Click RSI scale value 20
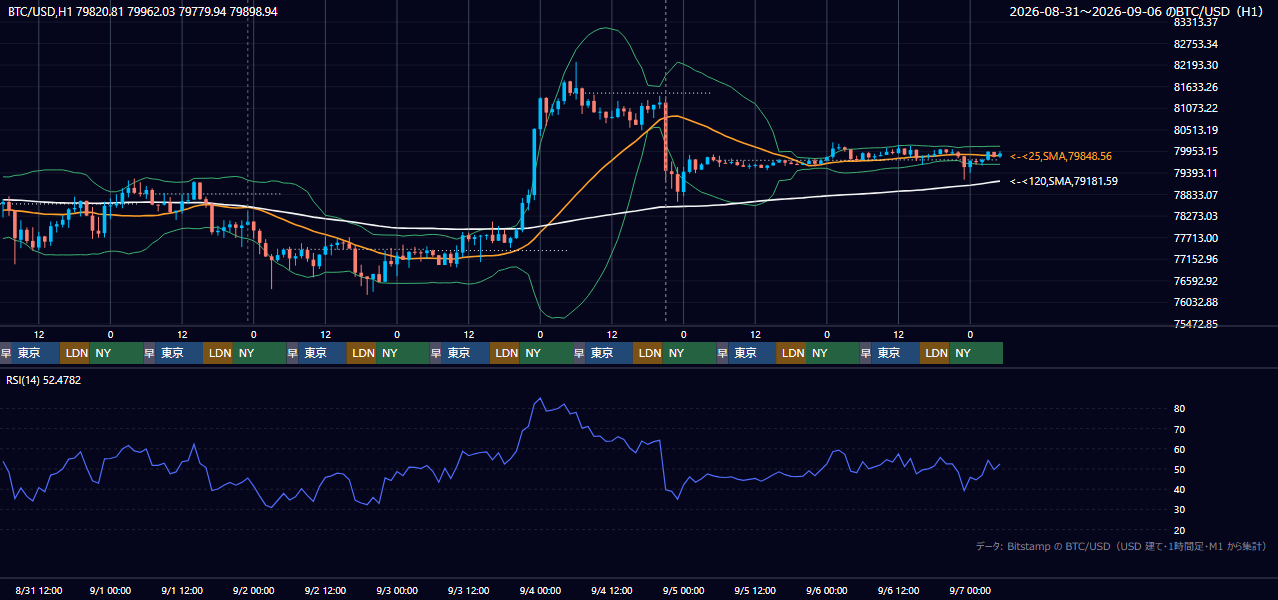The image size is (1278, 600). (x=1180, y=530)
